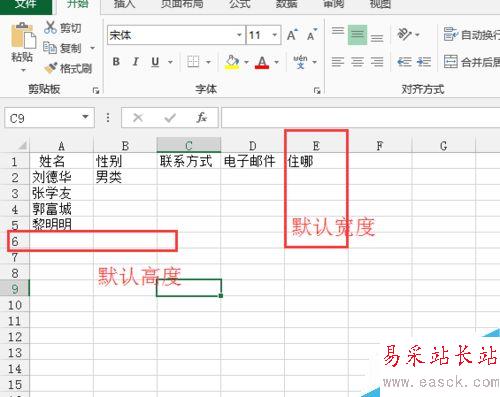
Task: Decrease font size with small A
Action: click(x=312, y=35)
